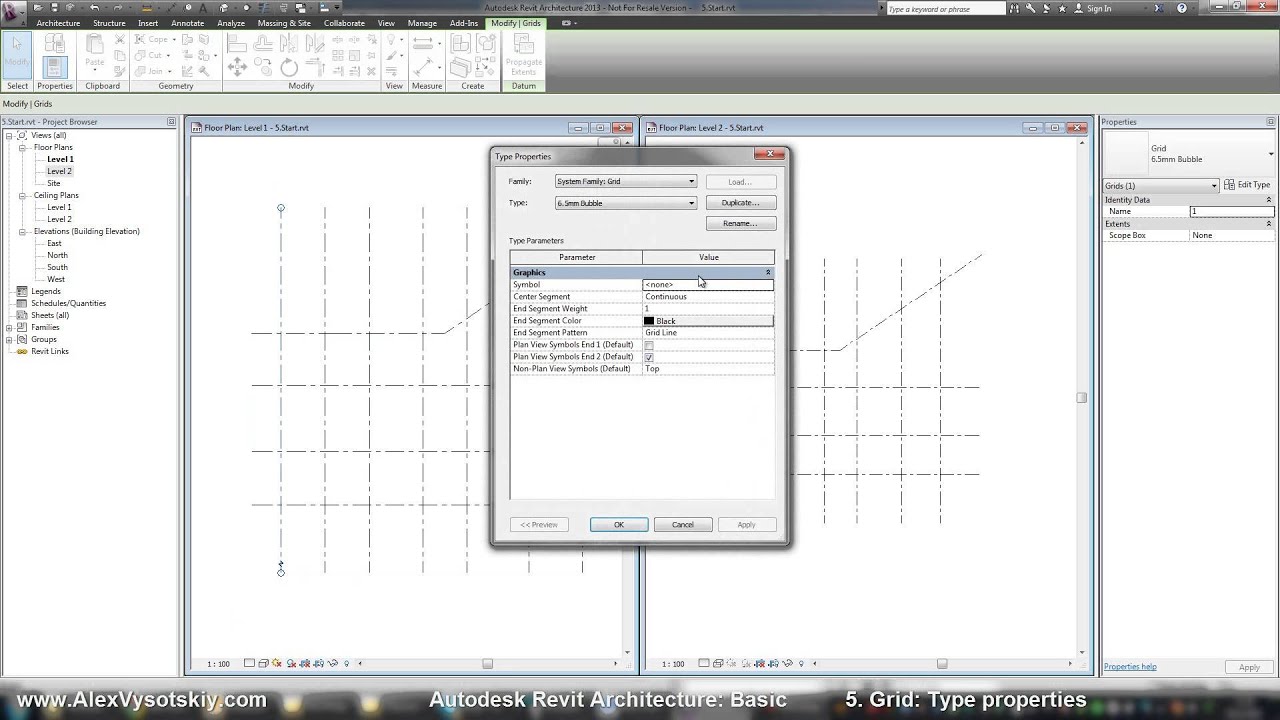1280x720 pixels.
Task: Enable Plan View Symbols End 1 checkbox
Action: pyautogui.click(x=649, y=345)
